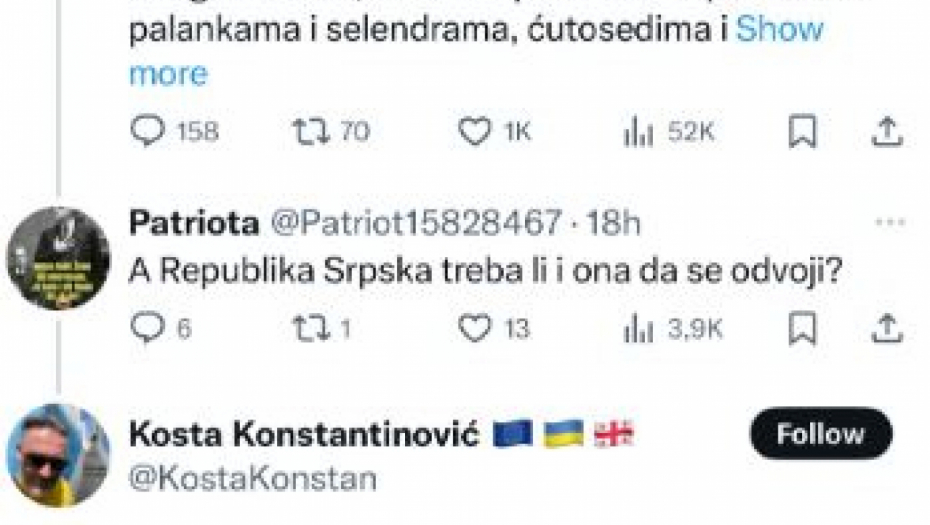This screenshot has height=525, width=930.
Task: Open the @Patriot15828467 handle link
Action: click(x=417, y=224)
